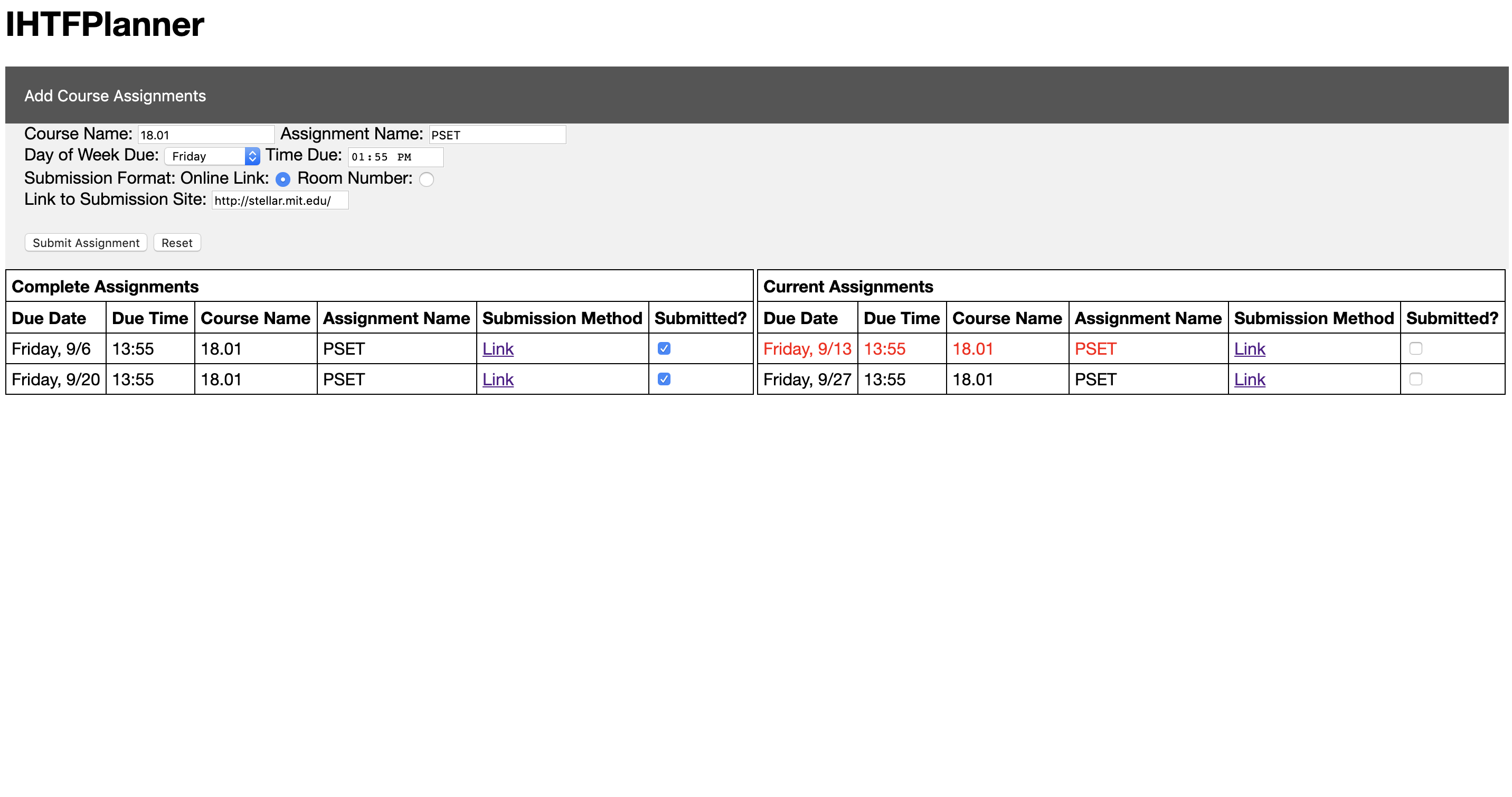
Task: Click the Time Due field
Action: pos(395,157)
